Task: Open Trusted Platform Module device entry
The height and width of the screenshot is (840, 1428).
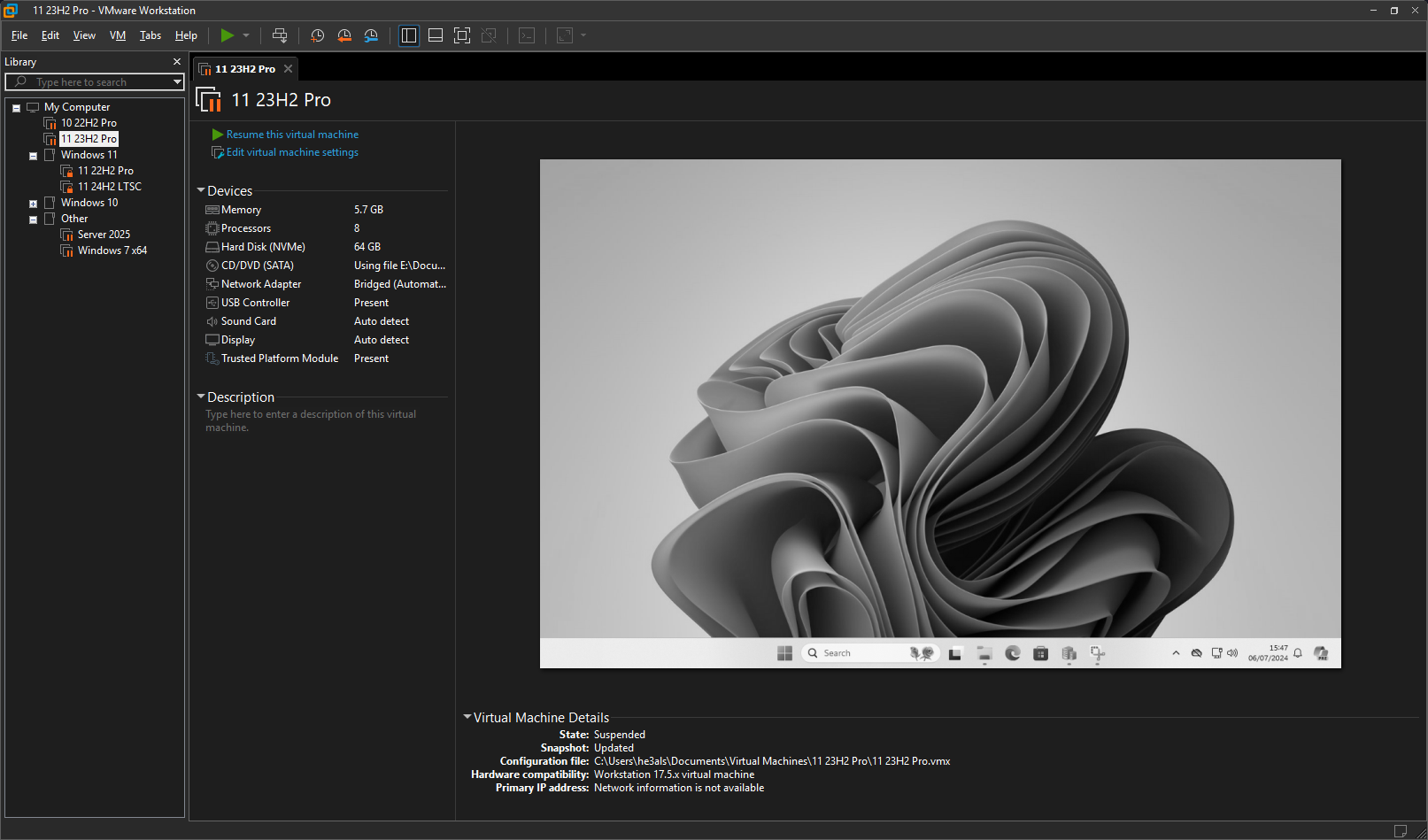Action: coord(279,358)
